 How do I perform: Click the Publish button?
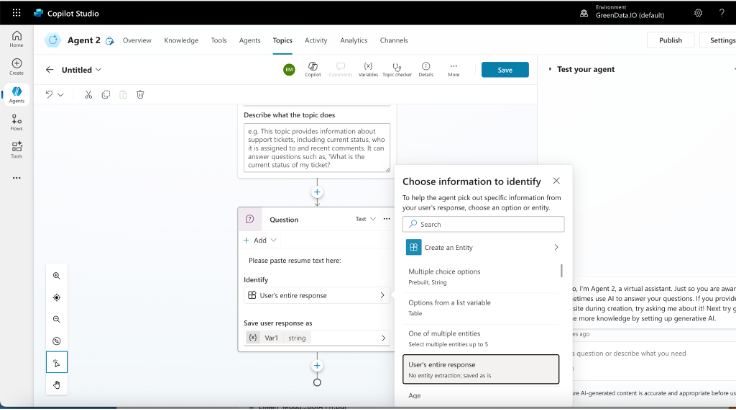click(x=670, y=40)
